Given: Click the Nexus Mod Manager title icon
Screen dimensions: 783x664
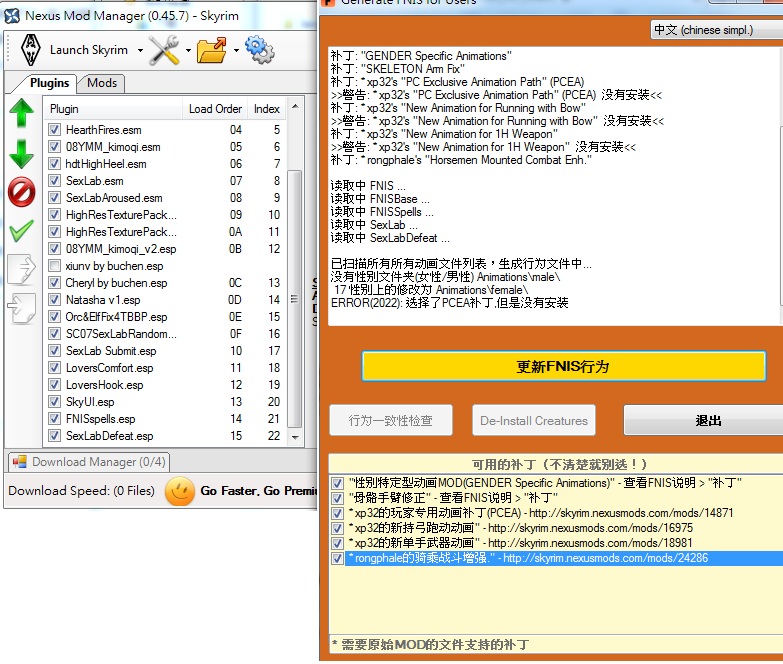Looking at the screenshot, I should click(x=12, y=16).
